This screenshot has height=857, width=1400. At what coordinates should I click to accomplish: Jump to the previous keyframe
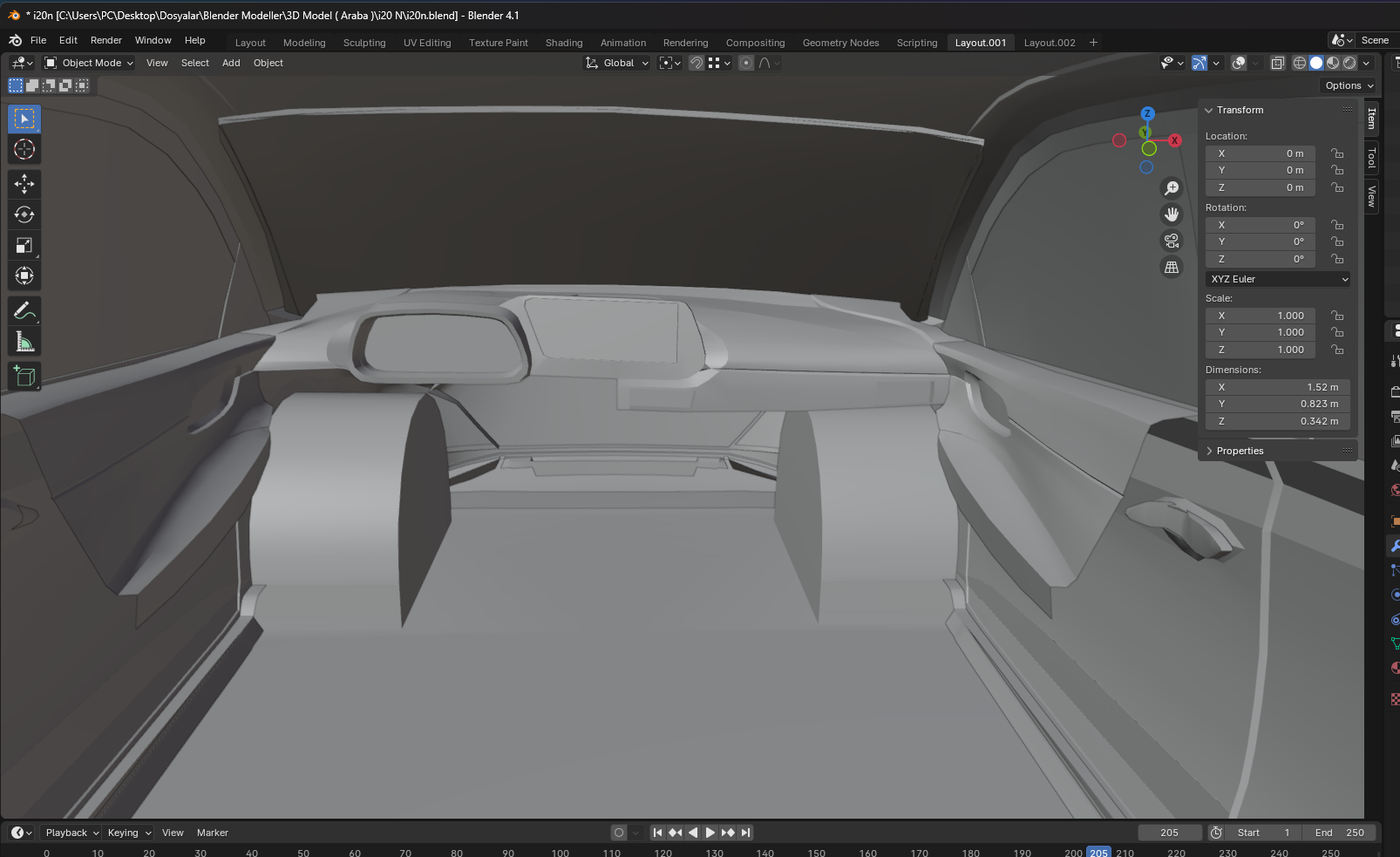pos(676,833)
